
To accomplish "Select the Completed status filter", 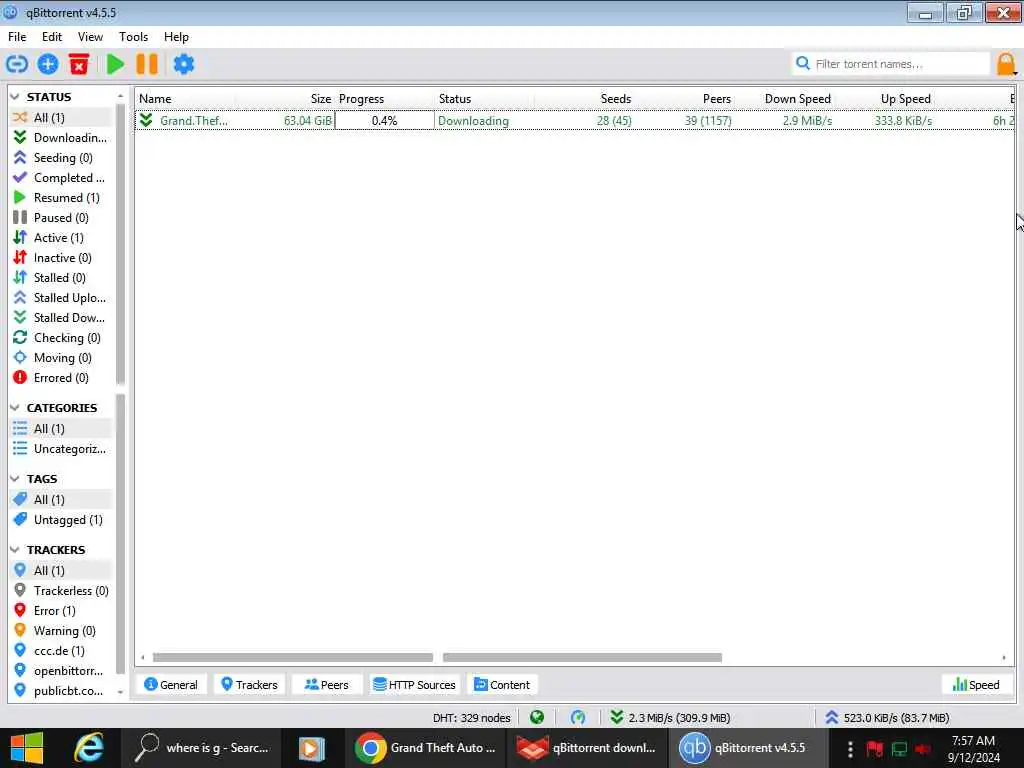I will (61, 178).
